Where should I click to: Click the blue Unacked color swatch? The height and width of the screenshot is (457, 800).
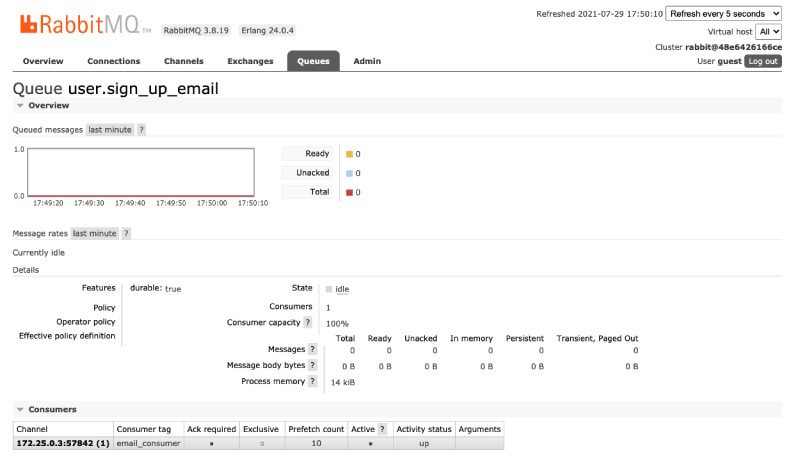[x=349, y=173]
